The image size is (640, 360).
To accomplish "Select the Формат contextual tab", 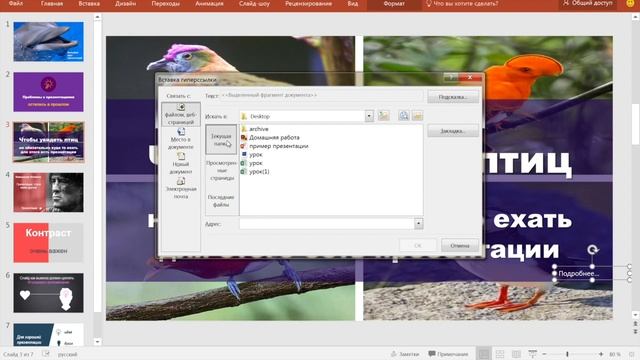I will point(394,4).
